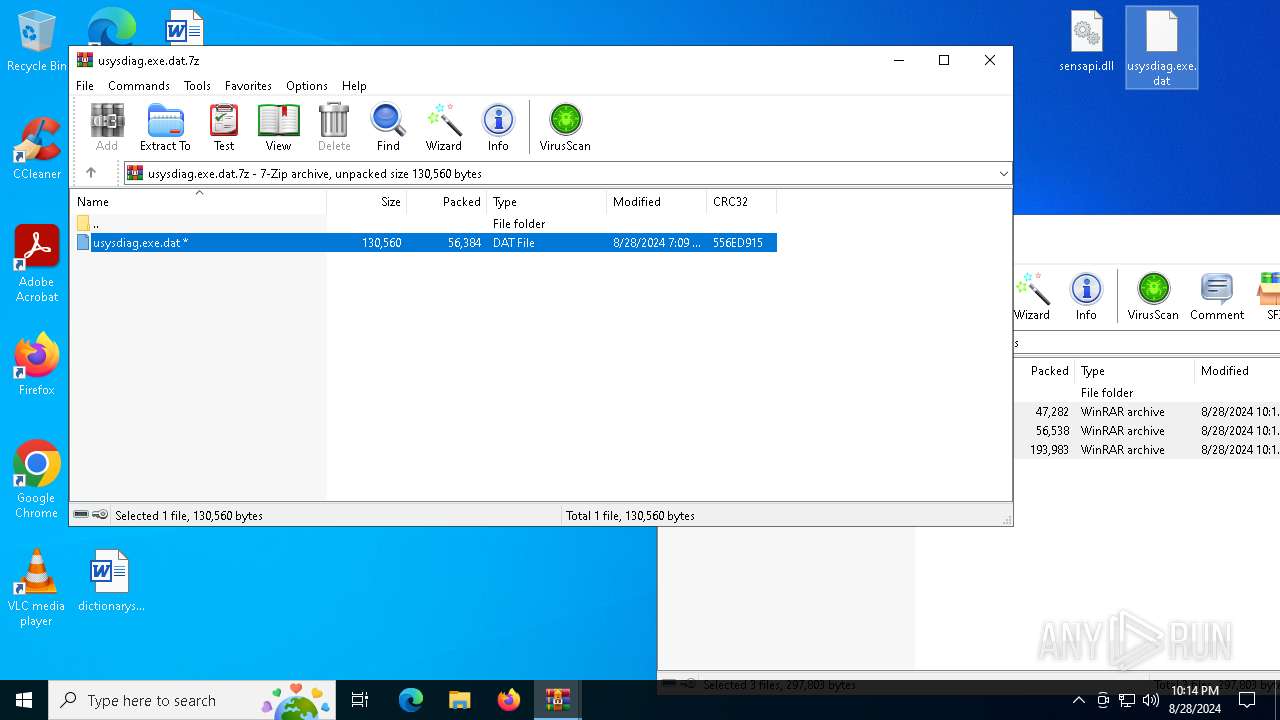The image size is (1280, 720).
Task: Open the Help menu
Action: [x=354, y=86]
